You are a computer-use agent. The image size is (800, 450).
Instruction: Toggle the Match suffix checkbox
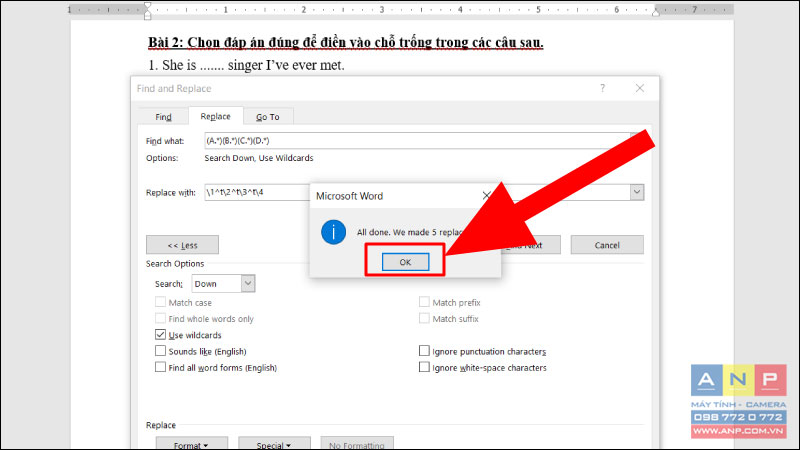[x=424, y=318]
